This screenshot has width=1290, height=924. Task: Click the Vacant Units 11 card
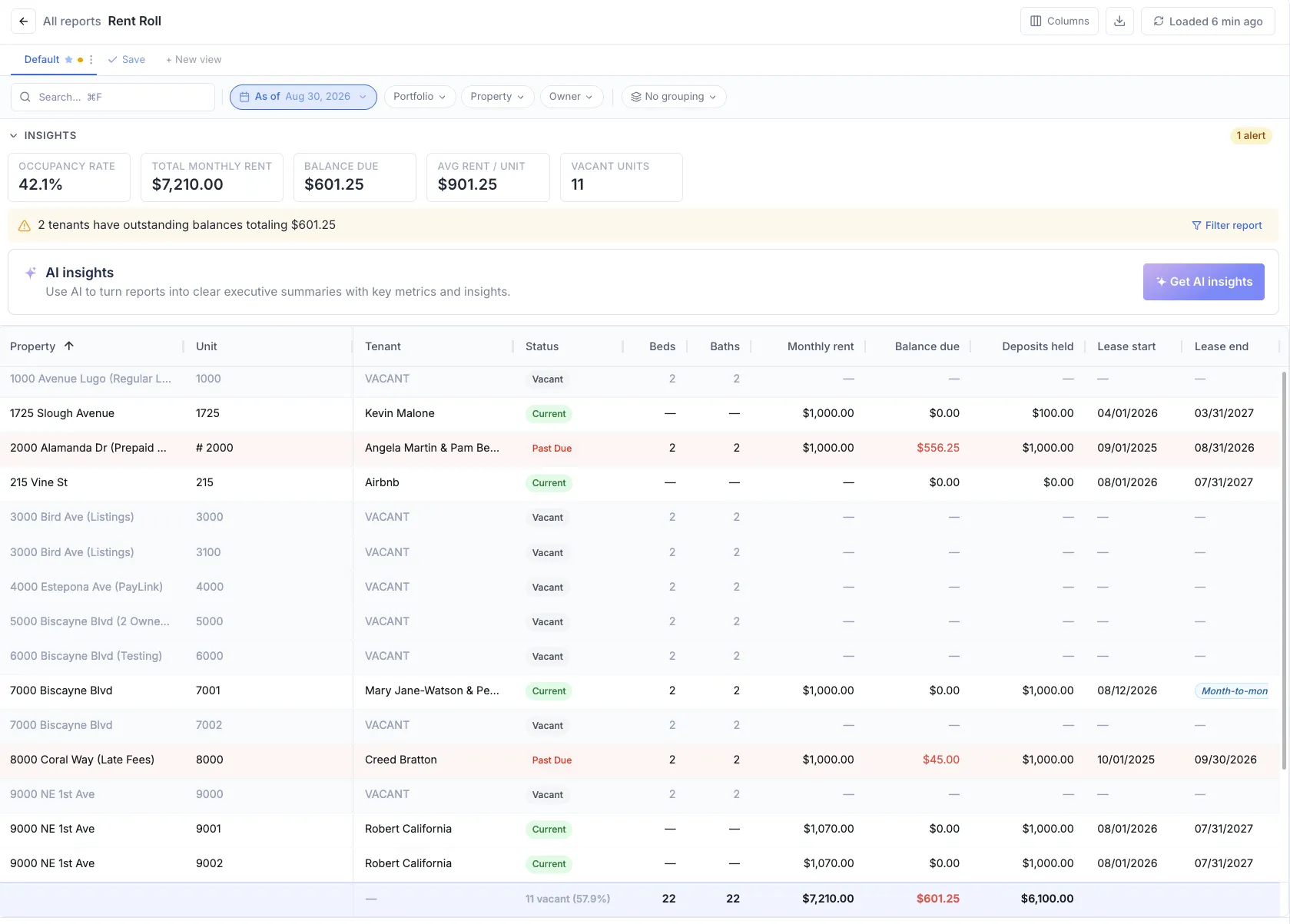(622, 177)
